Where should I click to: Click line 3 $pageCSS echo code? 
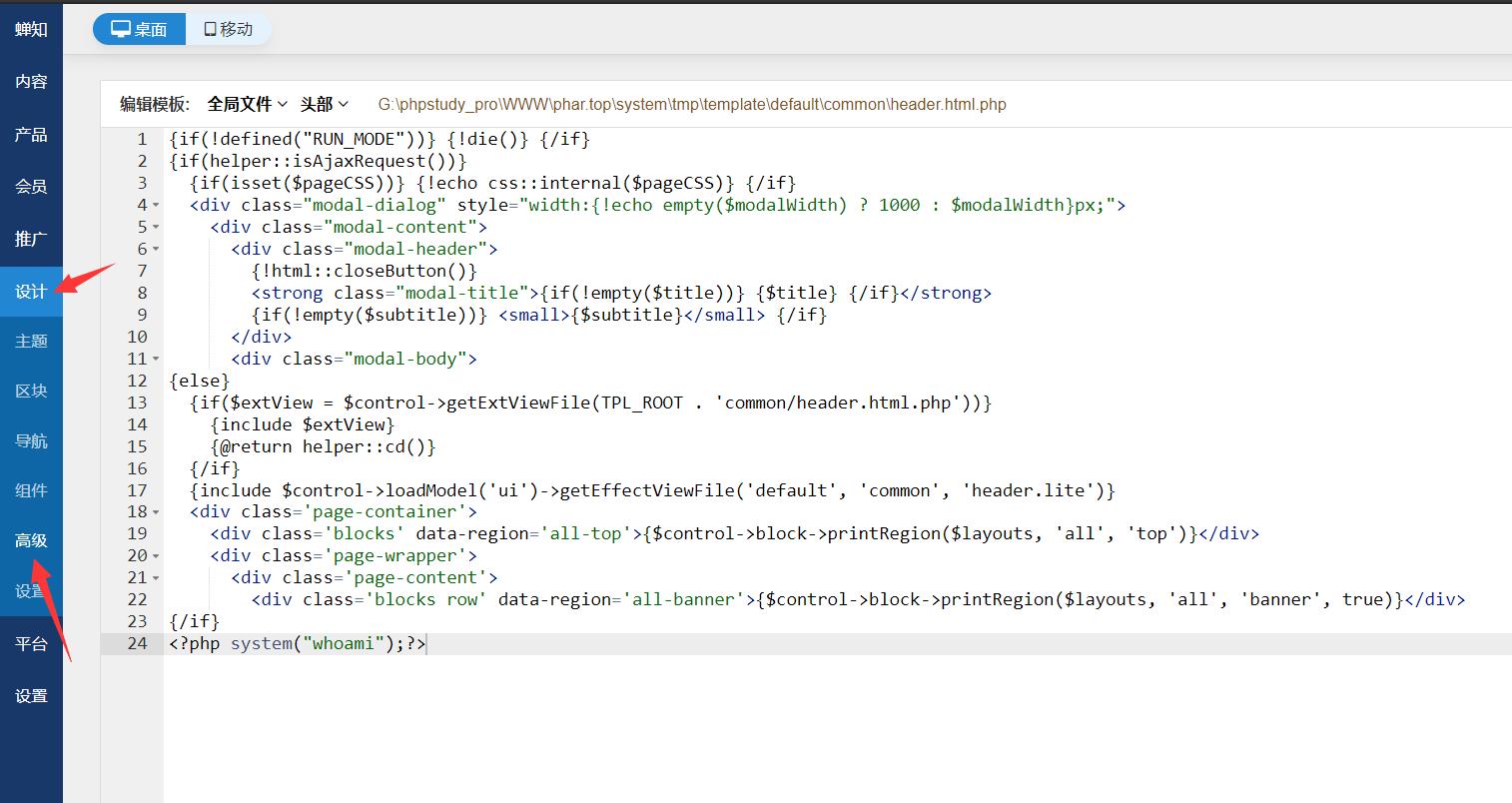492,183
